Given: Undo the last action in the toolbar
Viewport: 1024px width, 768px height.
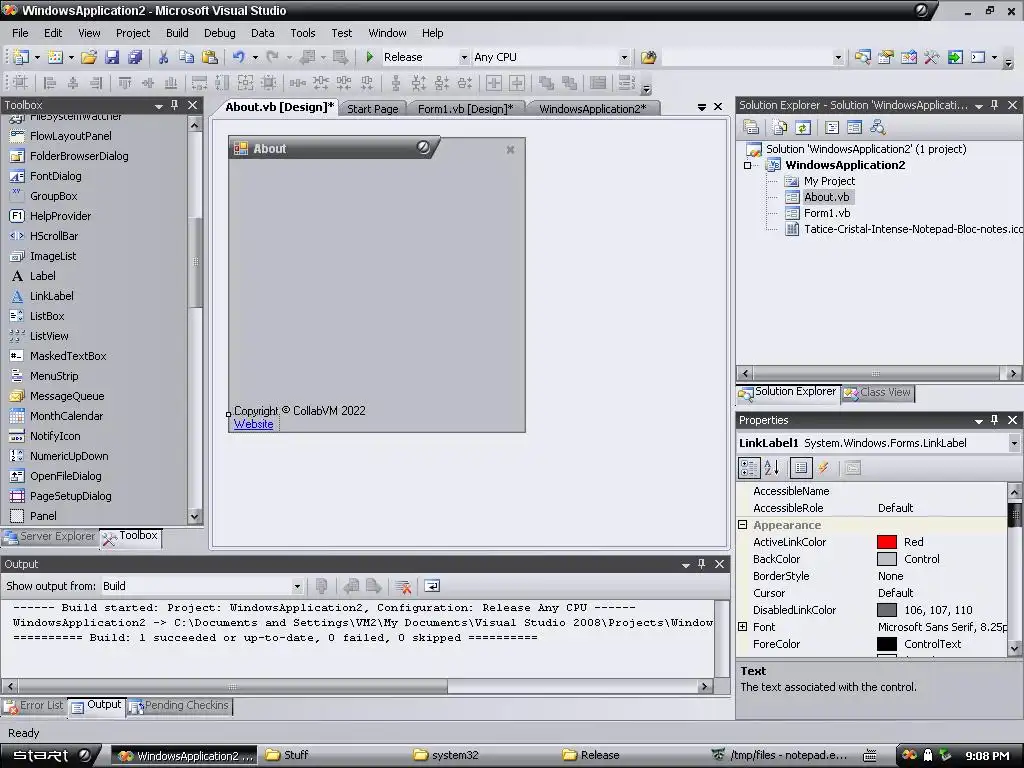Looking at the screenshot, I should [238, 57].
